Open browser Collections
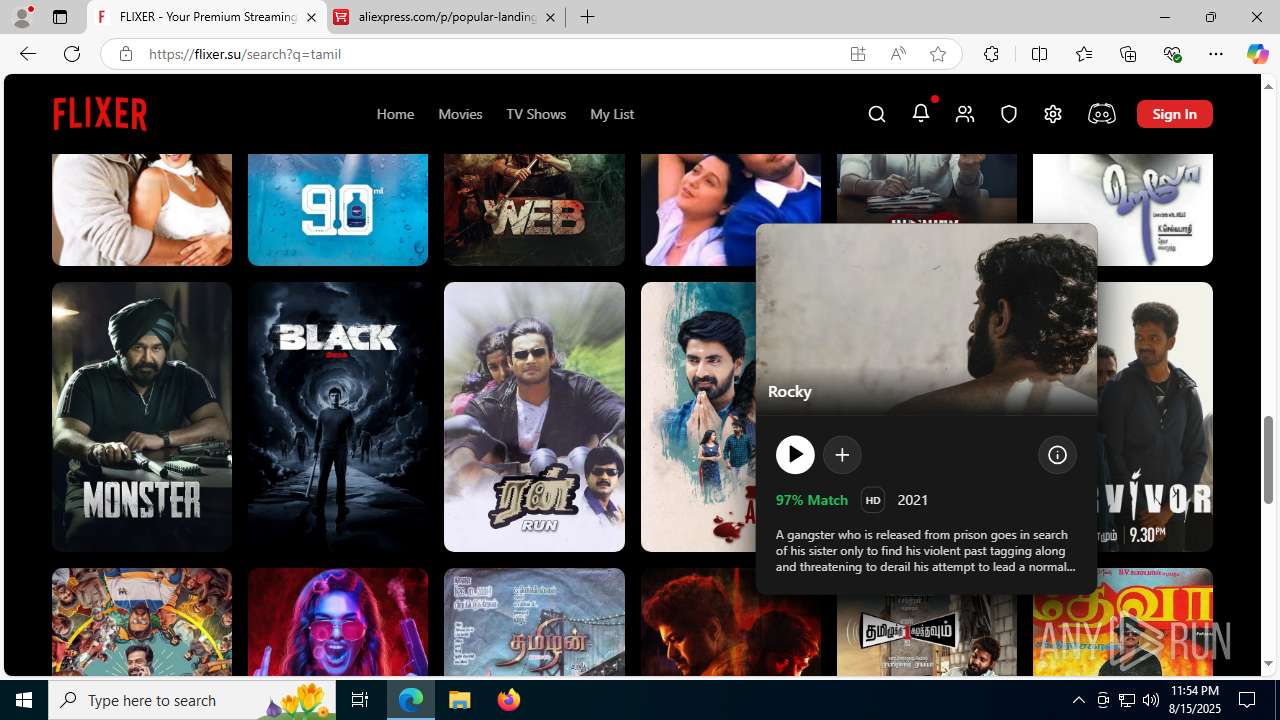1280x720 pixels. point(1128,54)
